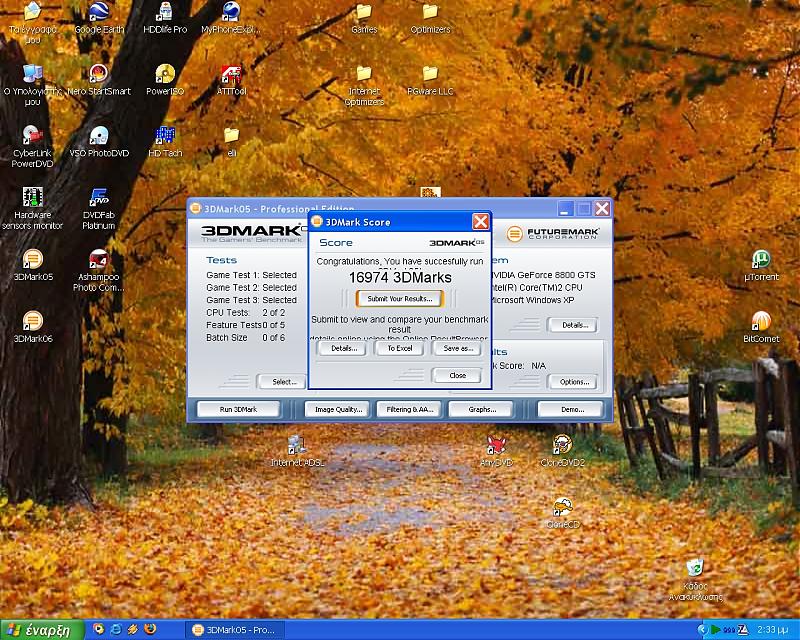The height and width of the screenshot is (640, 800).
Task: Open Filtering & AA settings button
Action: point(410,409)
